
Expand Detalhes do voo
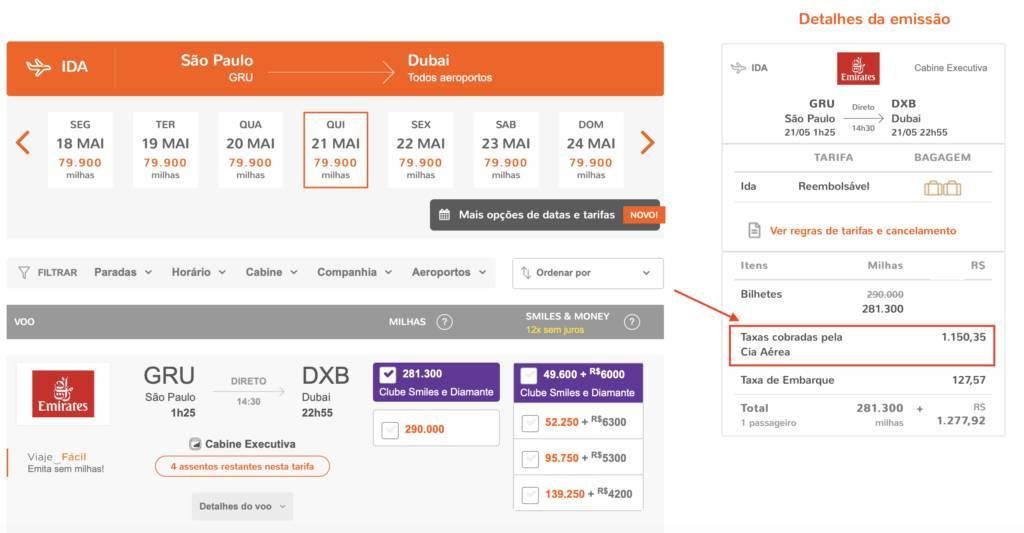pos(242,507)
